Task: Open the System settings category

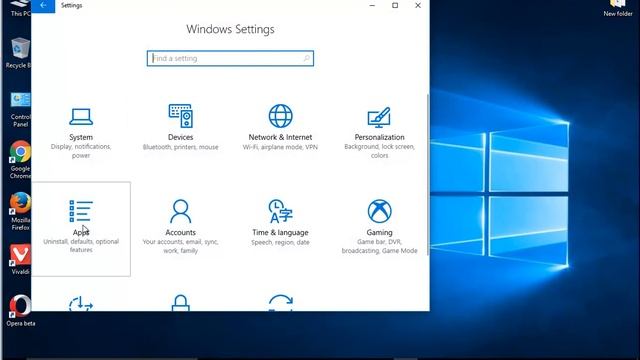Action: [x=81, y=133]
